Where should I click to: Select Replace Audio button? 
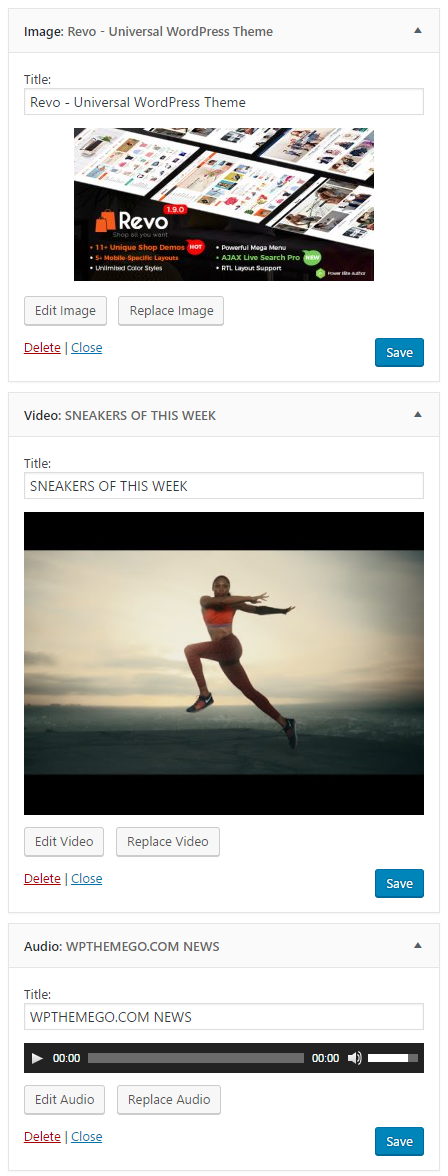tap(169, 1100)
